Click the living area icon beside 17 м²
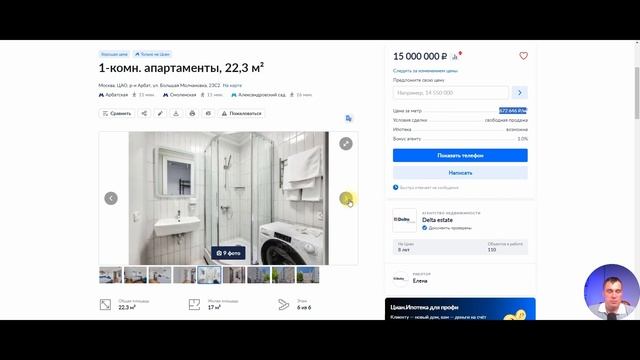The width and height of the screenshot is (640, 360). (x=194, y=304)
